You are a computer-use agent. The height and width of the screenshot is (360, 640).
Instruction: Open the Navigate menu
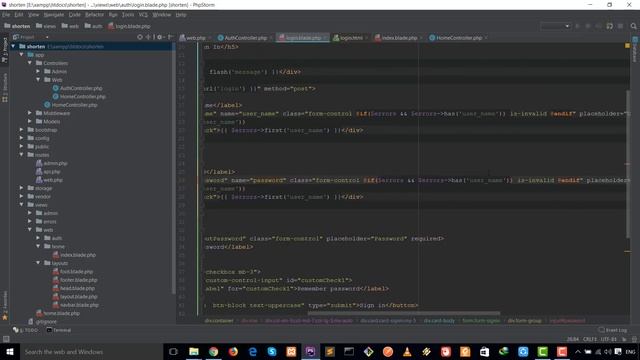[x=54, y=15]
